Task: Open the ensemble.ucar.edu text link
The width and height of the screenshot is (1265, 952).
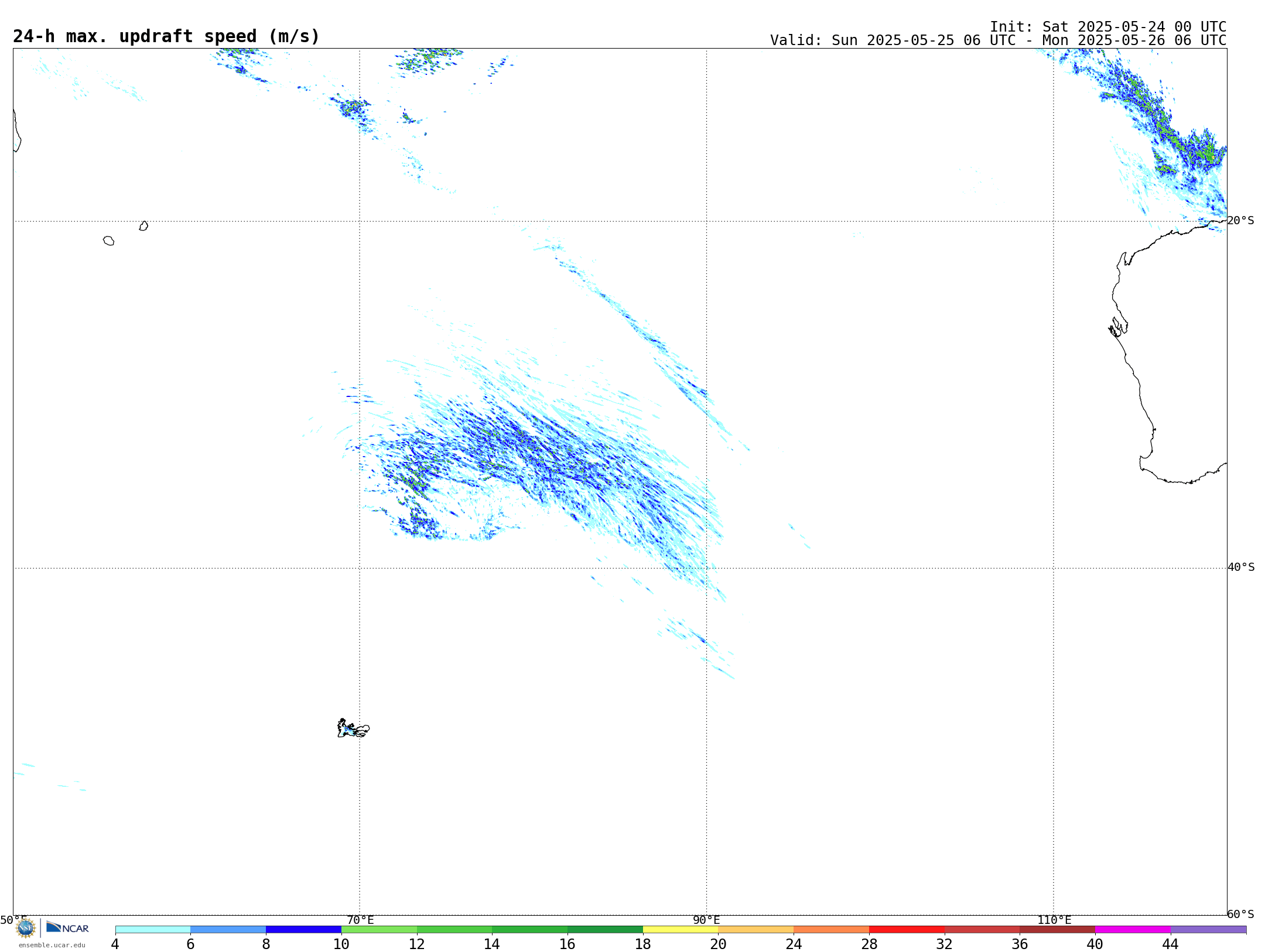Action: click(x=52, y=945)
